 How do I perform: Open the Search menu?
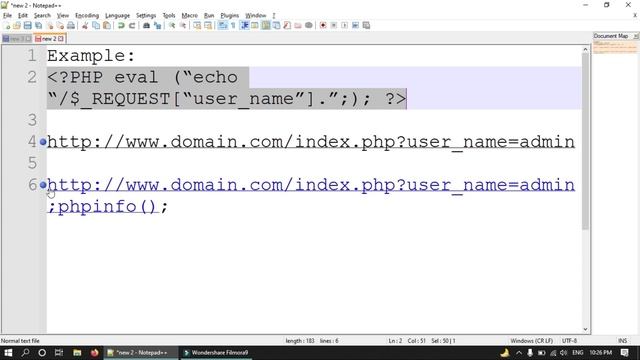(x=42, y=16)
